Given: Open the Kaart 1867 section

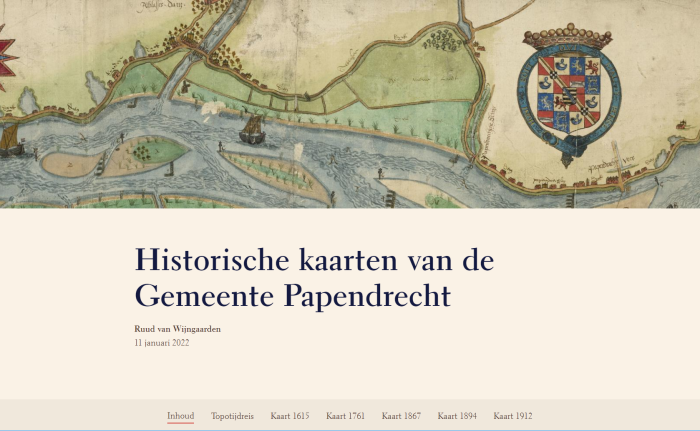Looking at the screenshot, I should pyautogui.click(x=401, y=415).
